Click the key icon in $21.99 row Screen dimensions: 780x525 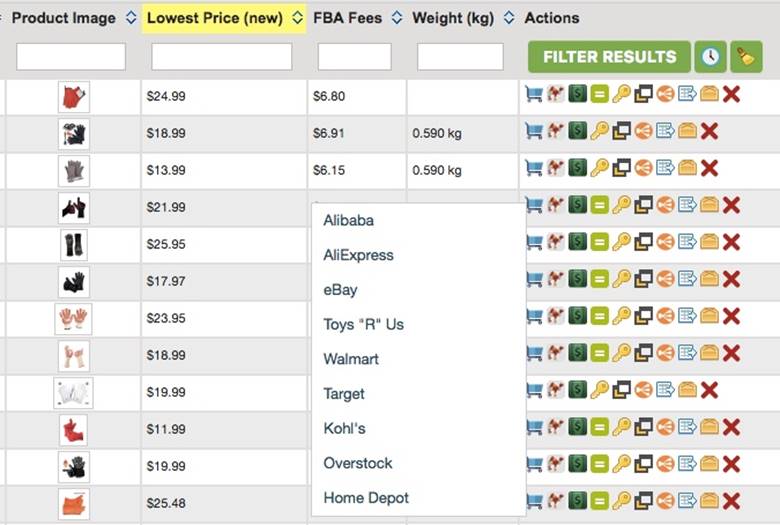pos(621,205)
